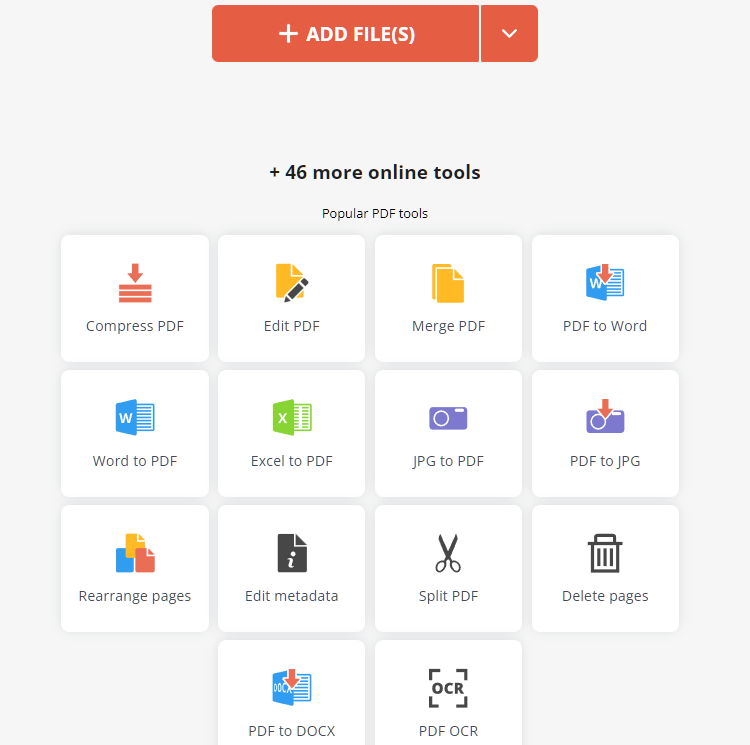Open the Edit metadata label link
The height and width of the screenshot is (745, 750).
click(x=292, y=596)
